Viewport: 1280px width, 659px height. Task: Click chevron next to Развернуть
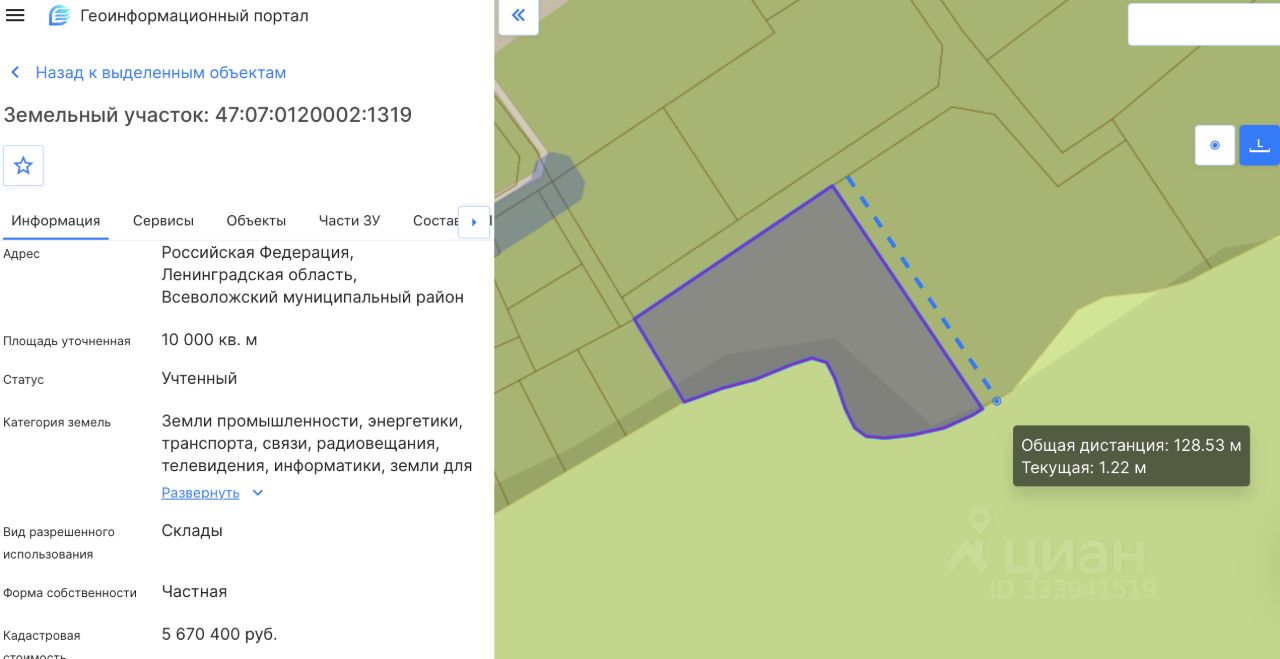pos(258,493)
